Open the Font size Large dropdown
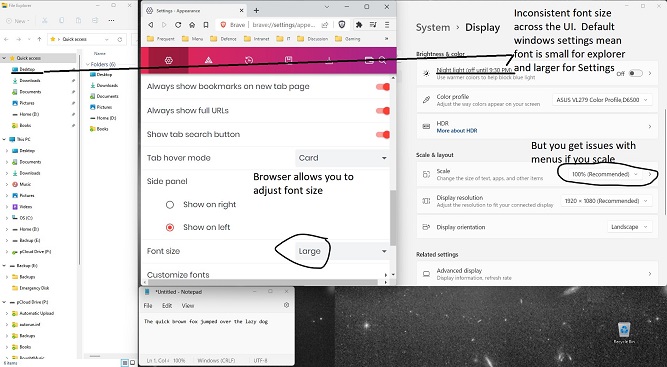Viewport: 667px width, 367px height. 342,251
